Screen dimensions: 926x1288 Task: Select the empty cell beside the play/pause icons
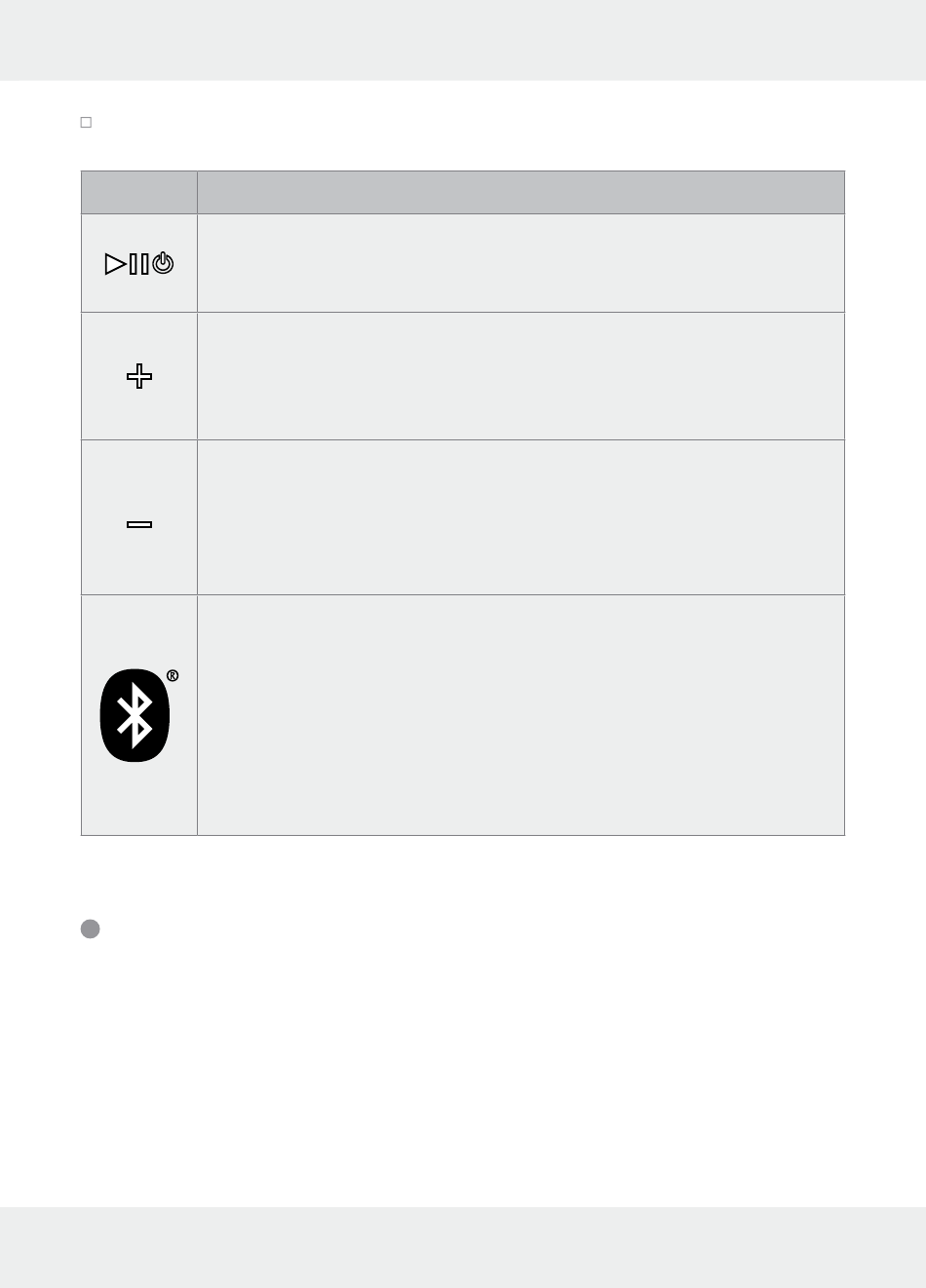pyautogui.click(x=521, y=263)
